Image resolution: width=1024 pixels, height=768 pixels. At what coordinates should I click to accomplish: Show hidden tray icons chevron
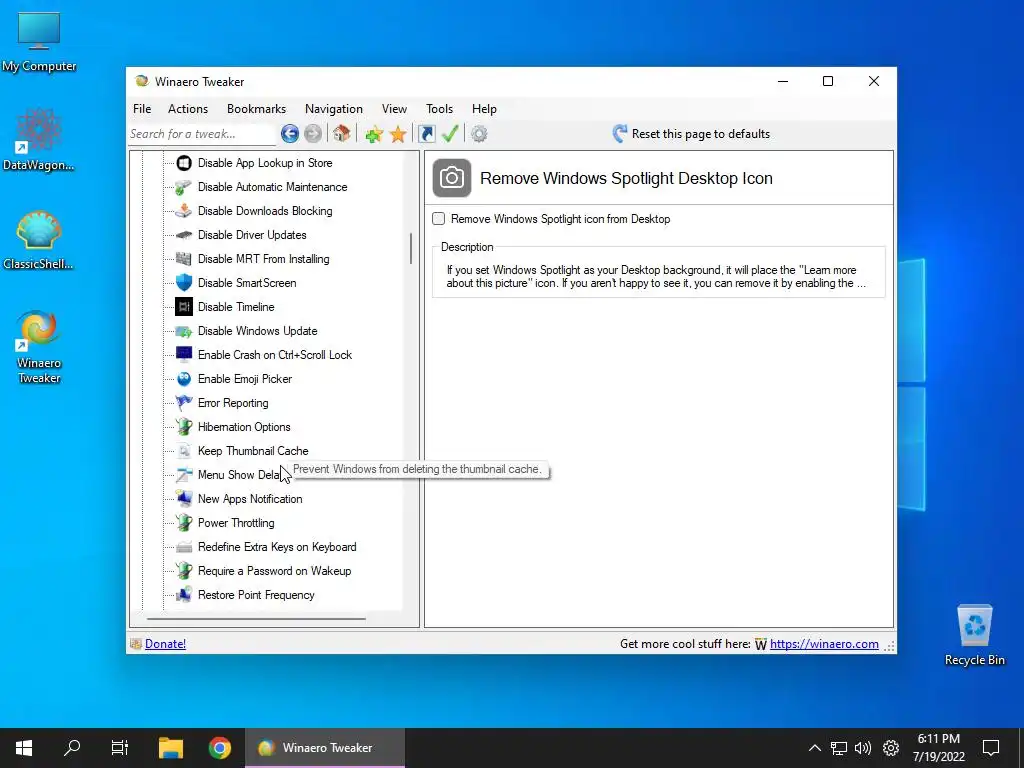pyautogui.click(x=814, y=748)
